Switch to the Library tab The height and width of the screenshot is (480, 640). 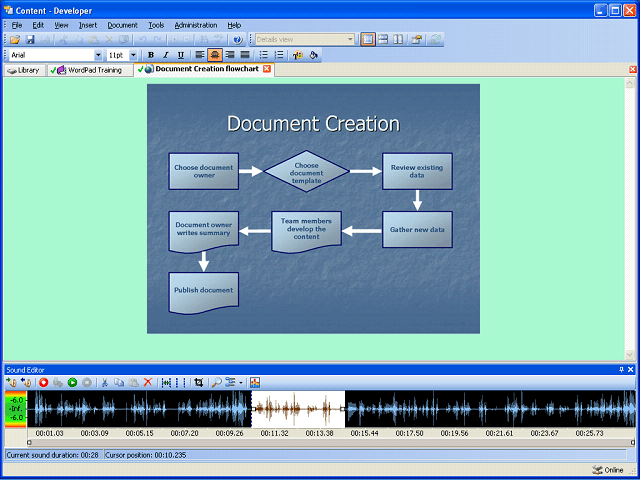[24, 70]
